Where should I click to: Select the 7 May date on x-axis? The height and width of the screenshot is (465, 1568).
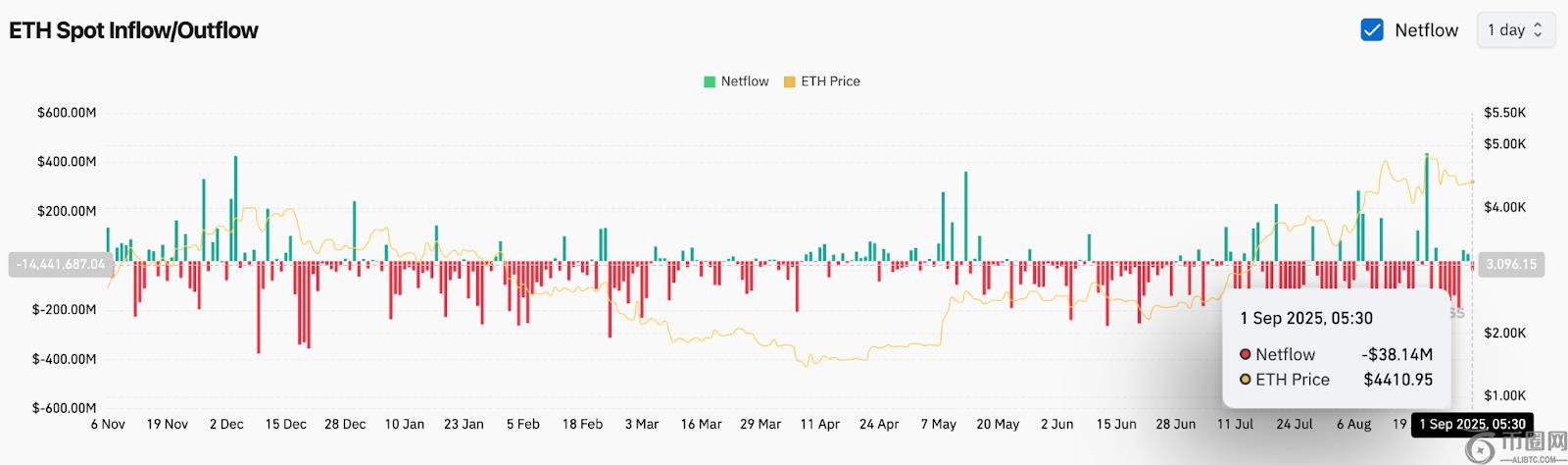(938, 424)
